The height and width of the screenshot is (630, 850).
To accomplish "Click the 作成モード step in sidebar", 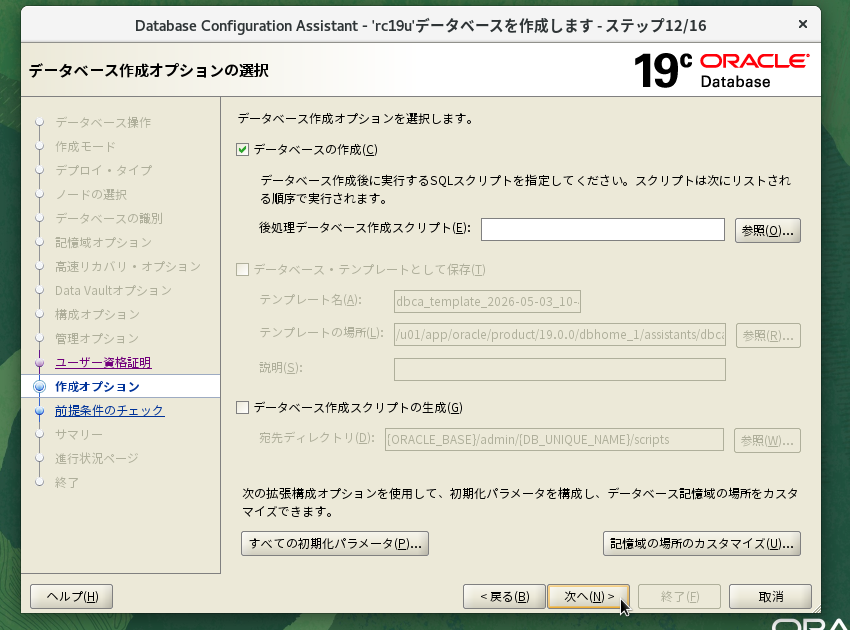I will [x=85, y=146].
